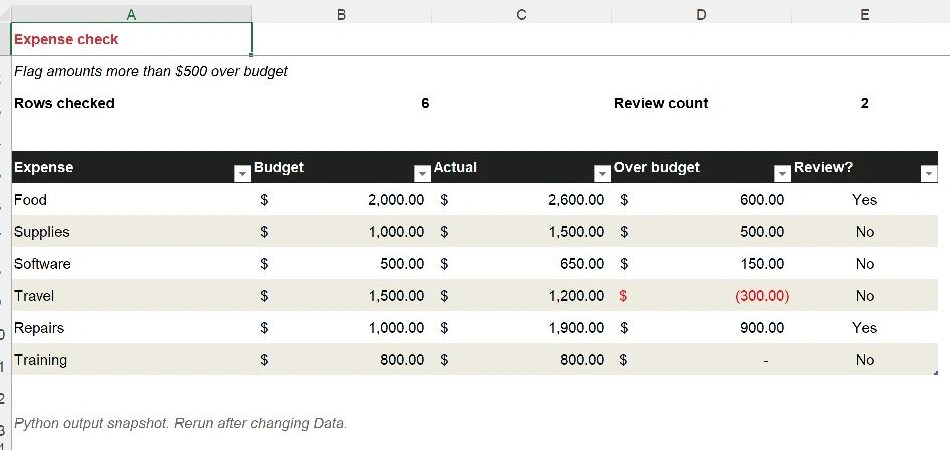The width and height of the screenshot is (950, 450).
Task: Select the Supplies expense cell
Action: [131, 231]
